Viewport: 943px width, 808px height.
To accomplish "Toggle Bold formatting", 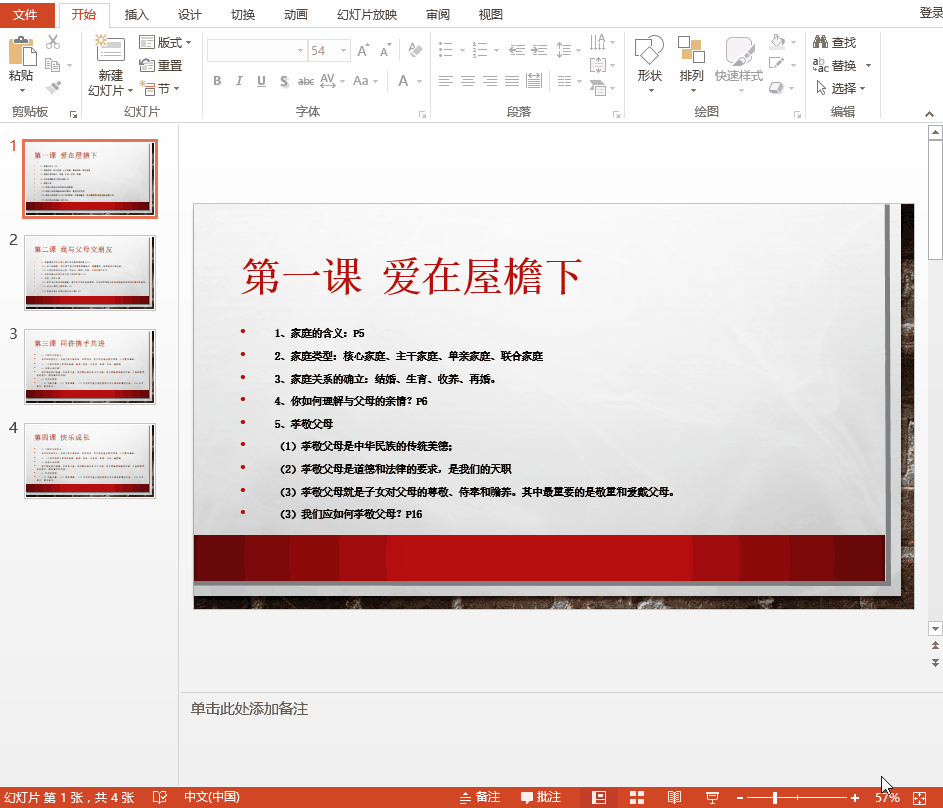I will tap(217, 81).
